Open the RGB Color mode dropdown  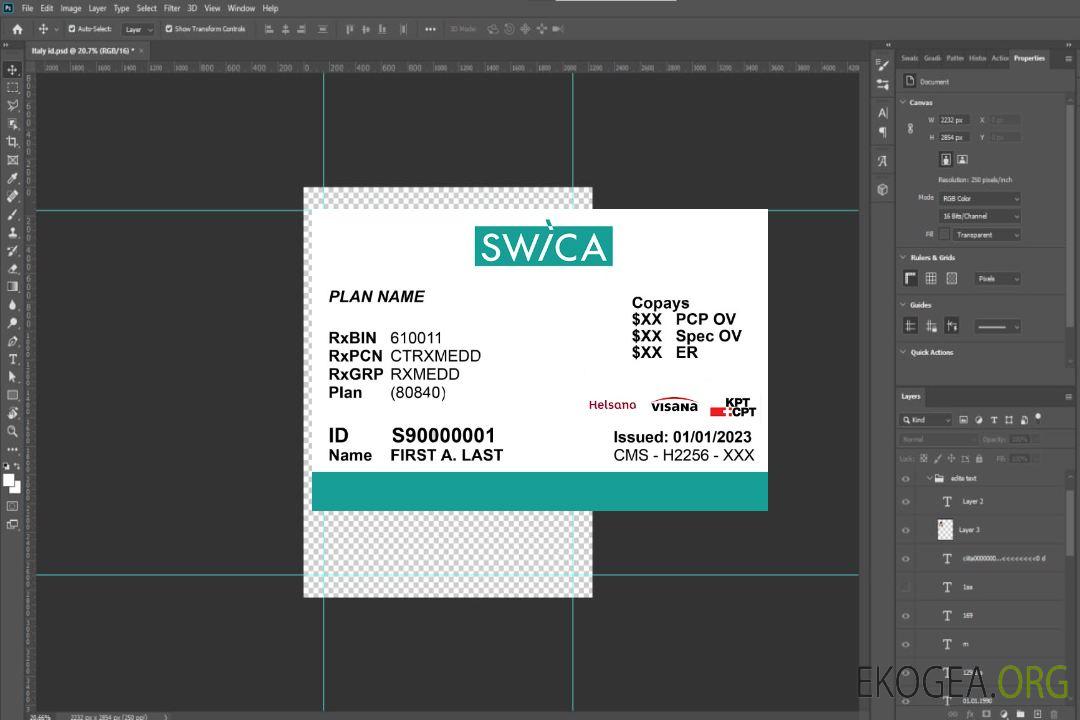click(979, 198)
